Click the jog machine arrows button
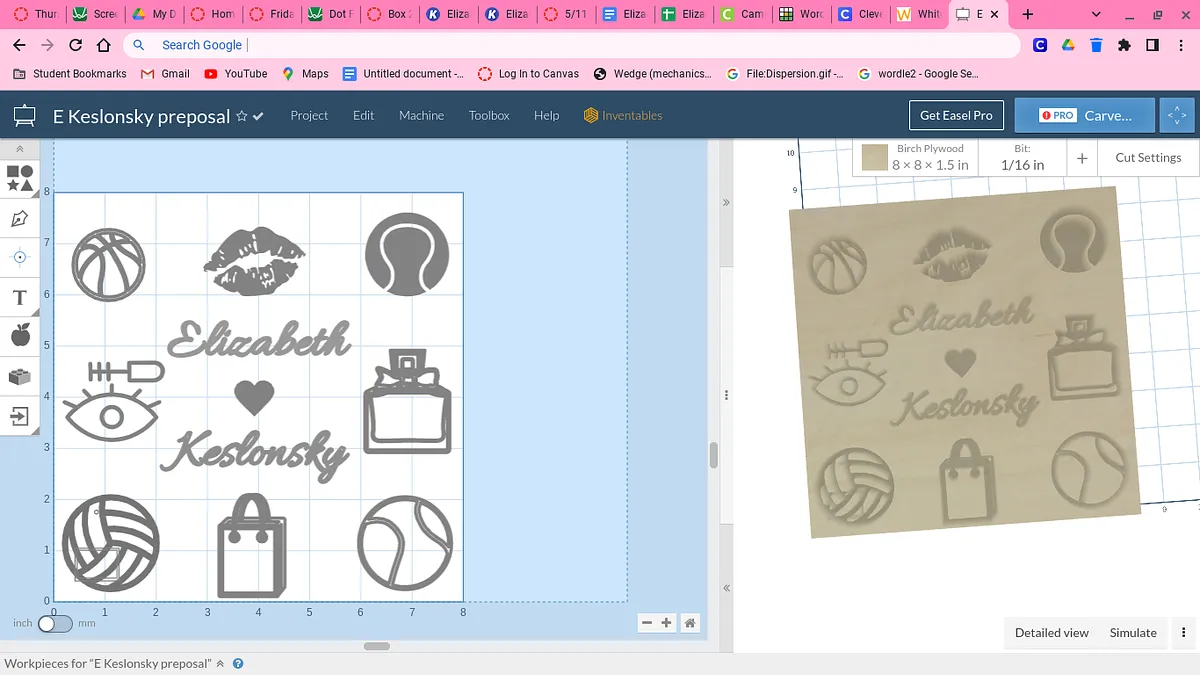Screen dimensions: 1200x675 (1177, 115)
